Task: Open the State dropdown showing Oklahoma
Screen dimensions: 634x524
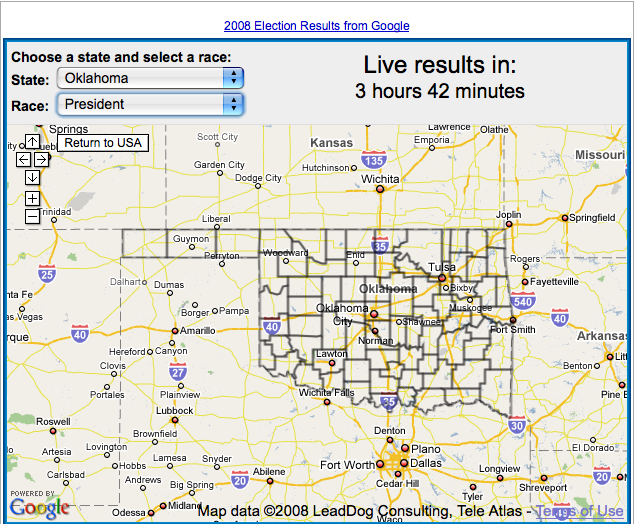Action: (151, 78)
